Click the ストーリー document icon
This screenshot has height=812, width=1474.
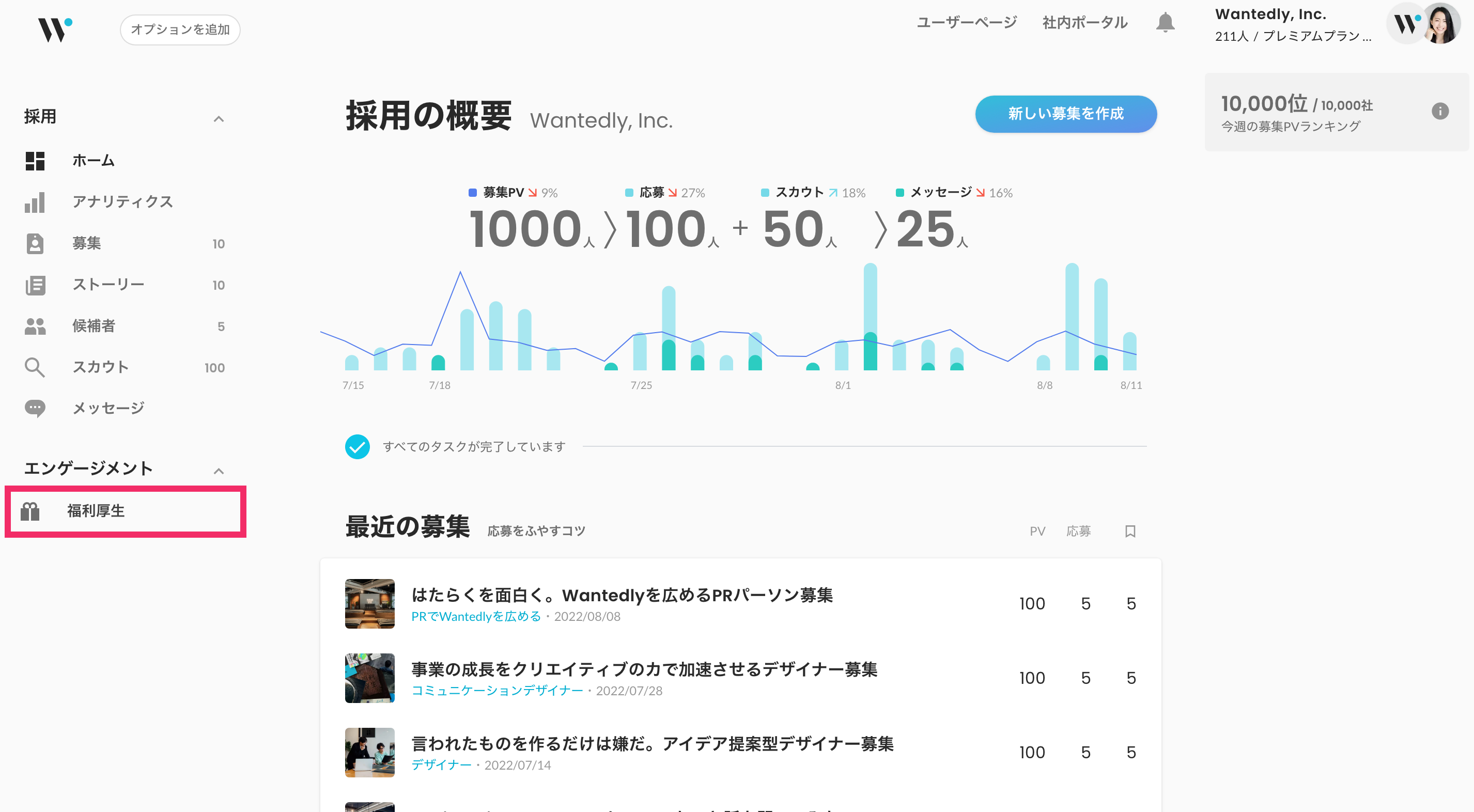click(35, 285)
